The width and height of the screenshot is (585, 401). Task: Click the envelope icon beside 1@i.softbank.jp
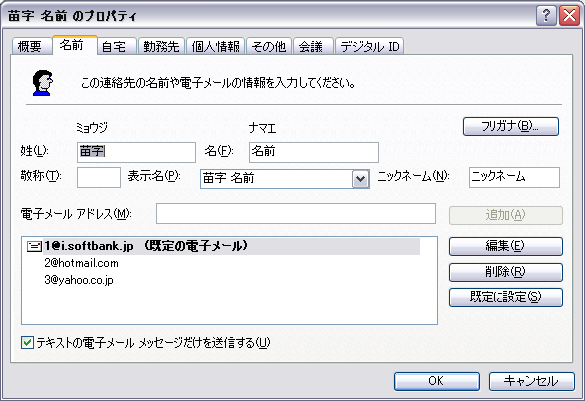[34, 246]
